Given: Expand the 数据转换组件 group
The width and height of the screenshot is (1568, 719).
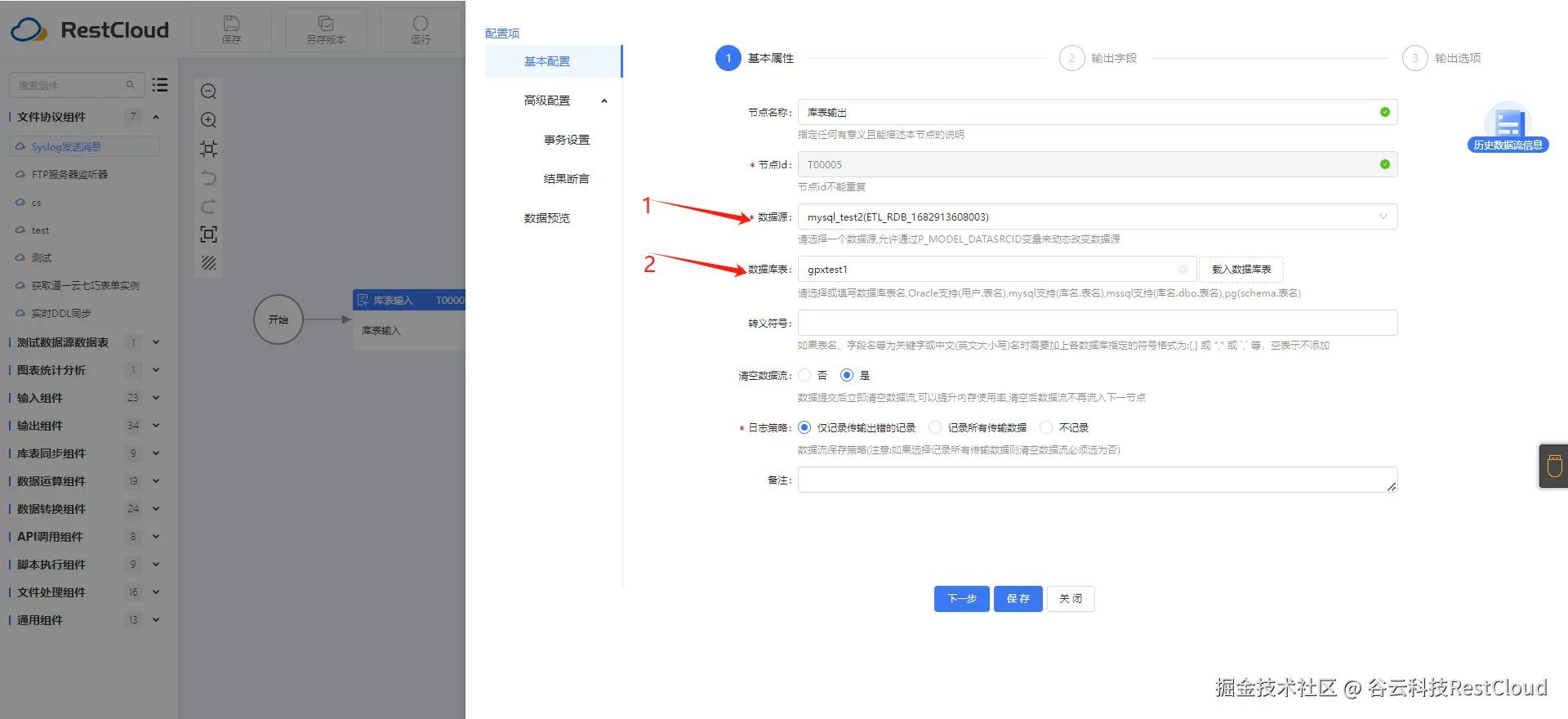Looking at the screenshot, I should point(156,509).
